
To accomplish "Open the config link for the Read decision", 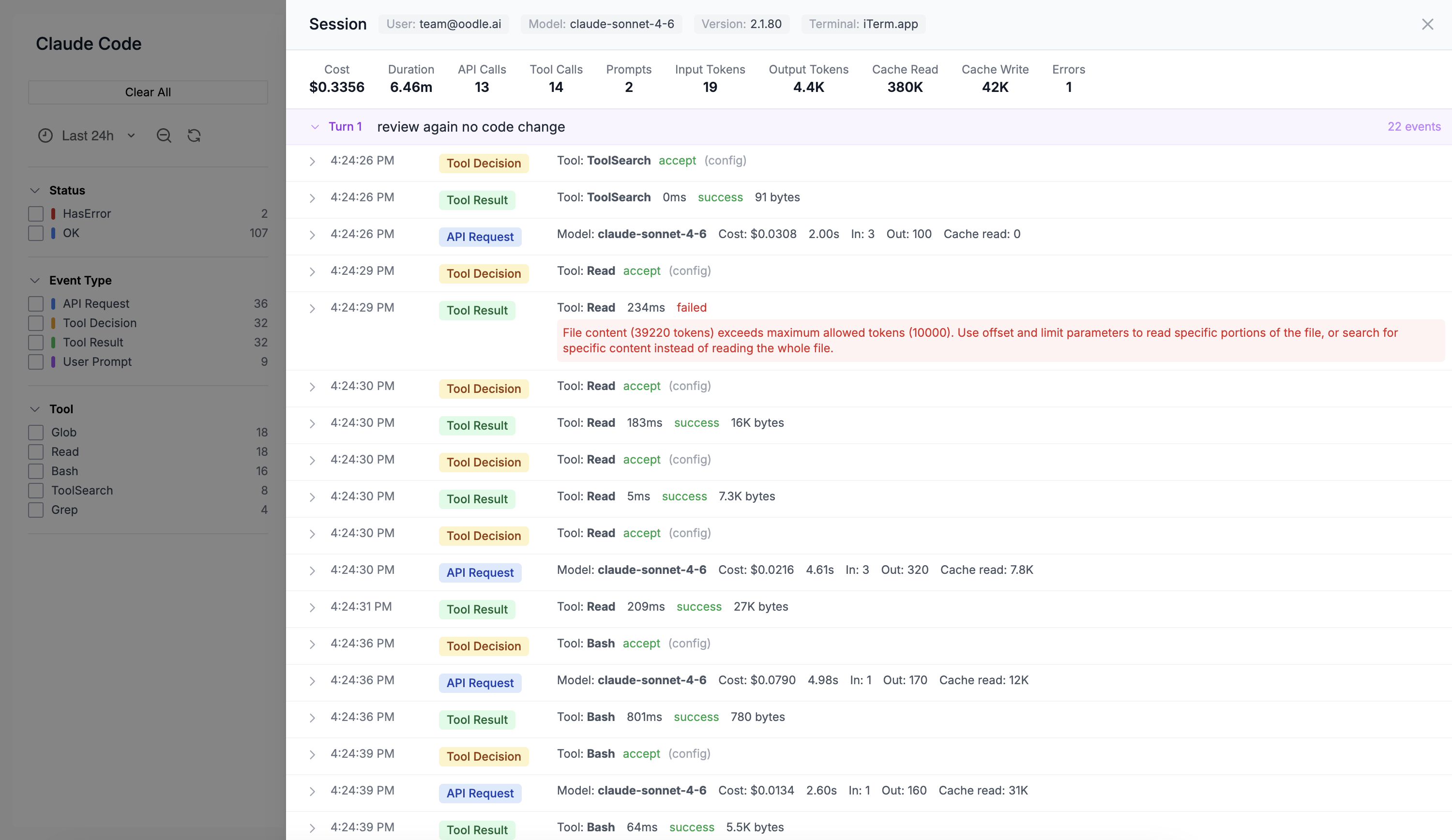I will click(689, 271).
